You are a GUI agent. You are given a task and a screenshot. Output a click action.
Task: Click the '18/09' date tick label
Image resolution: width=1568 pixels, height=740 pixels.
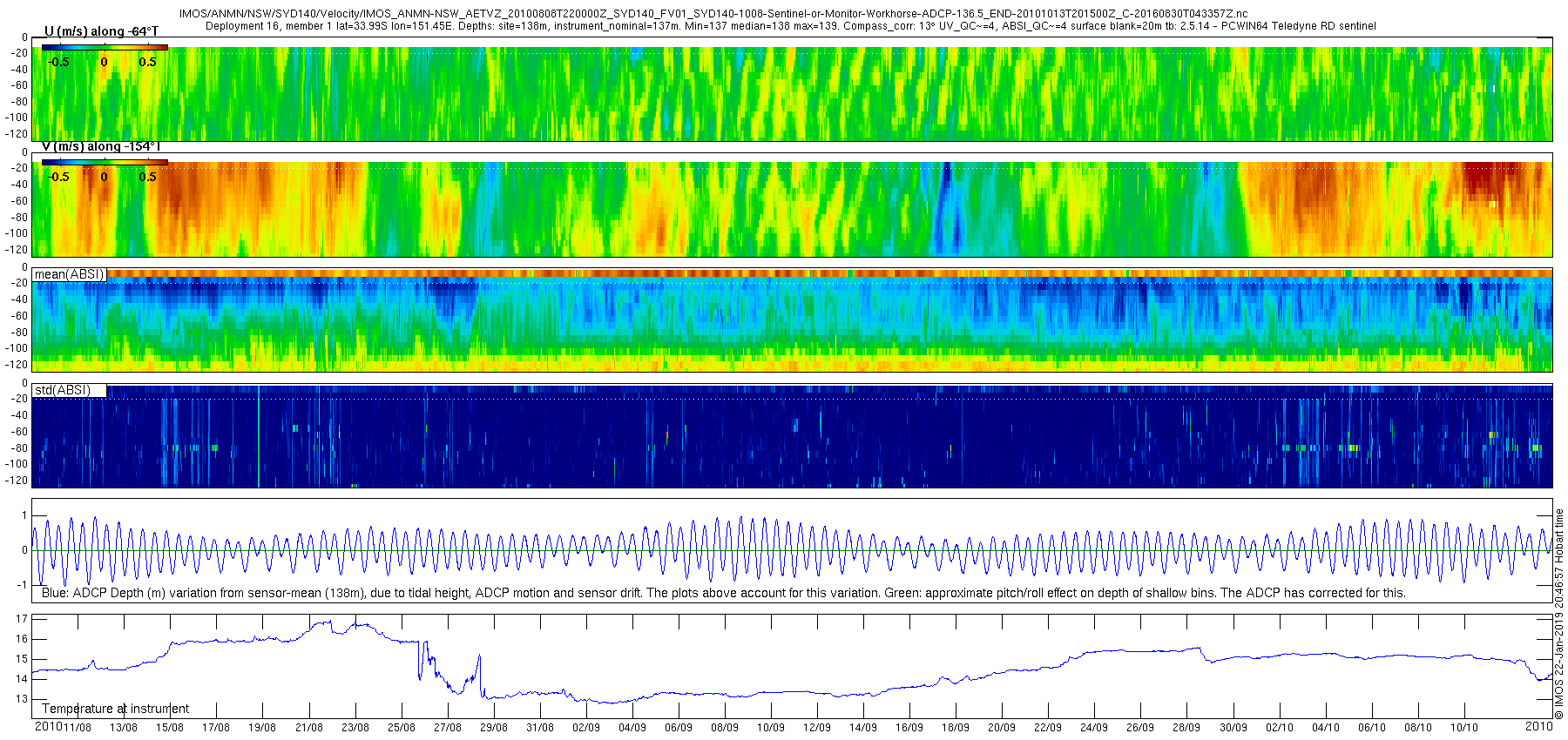point(955,728)
